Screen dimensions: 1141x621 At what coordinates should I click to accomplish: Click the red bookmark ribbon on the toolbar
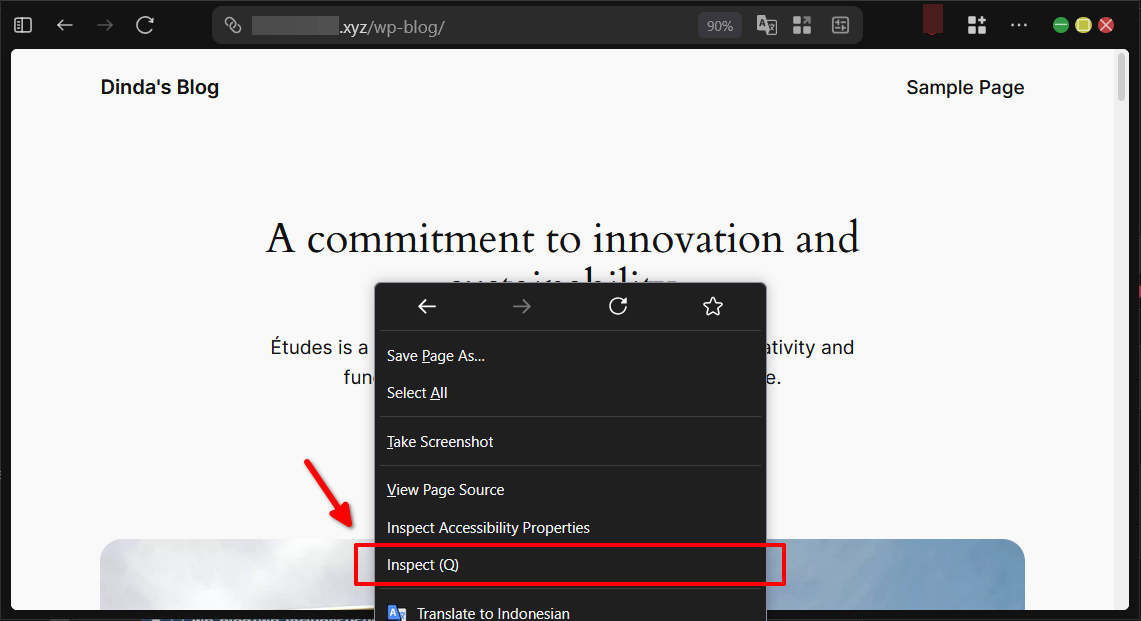coord(931,21)
